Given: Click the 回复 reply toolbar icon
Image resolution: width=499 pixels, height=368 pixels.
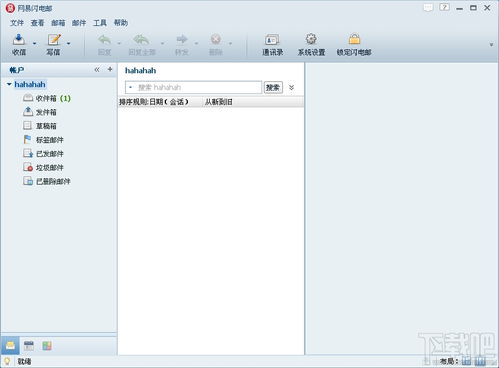Looking at the screenshot, I should pyautogui.click(x=105, y=39).
